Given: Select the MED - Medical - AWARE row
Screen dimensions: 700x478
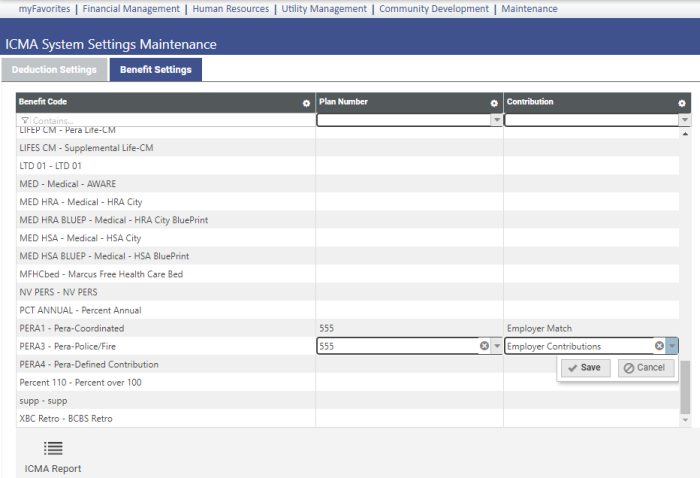Looking at the screenshot, I should point(347,184).
